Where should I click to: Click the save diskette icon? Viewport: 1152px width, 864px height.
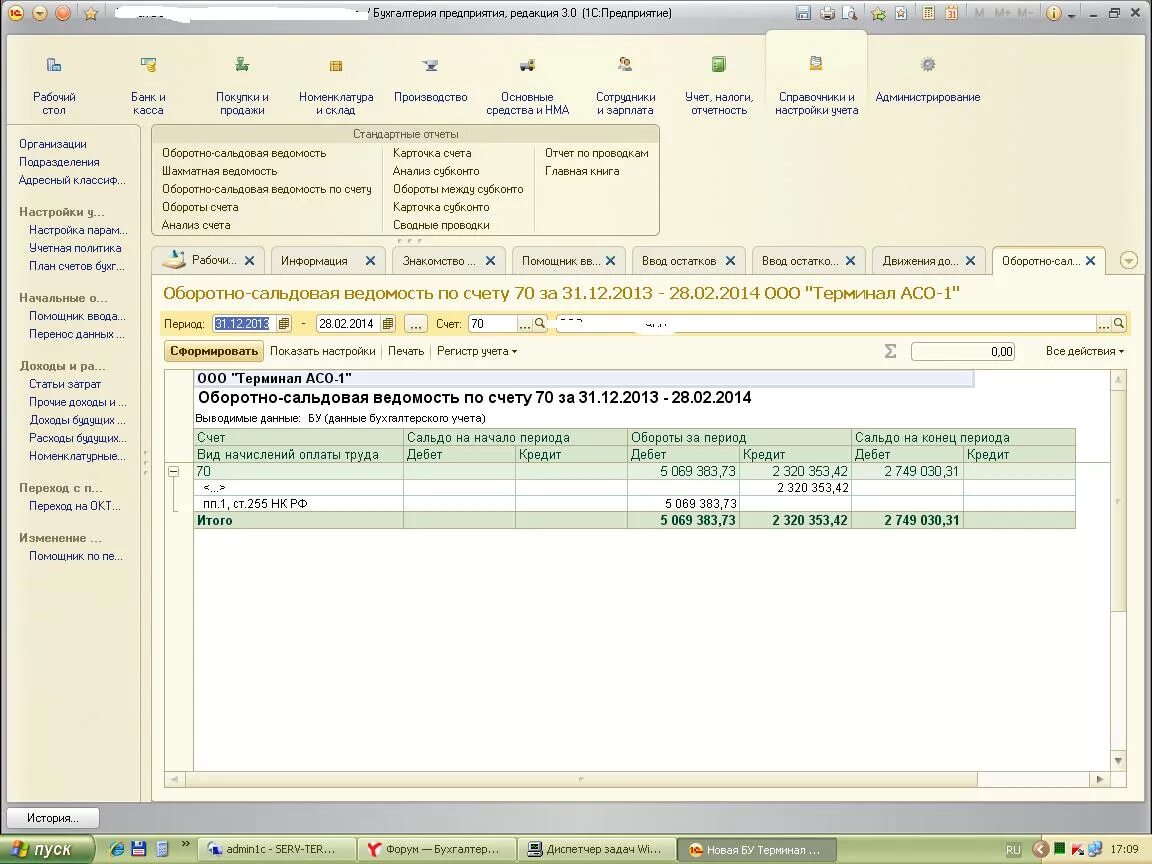804,13
